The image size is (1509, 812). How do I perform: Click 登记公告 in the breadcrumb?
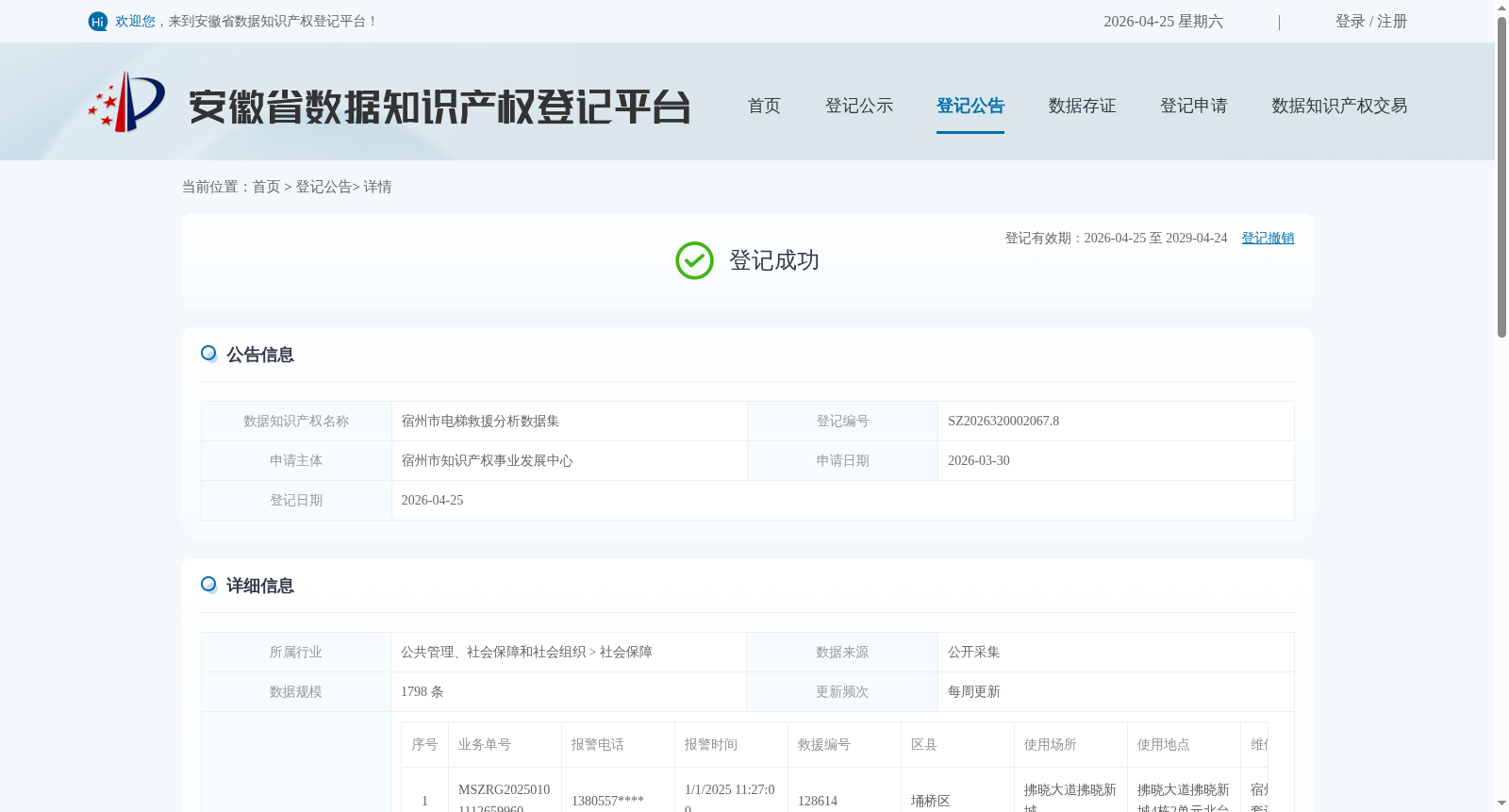(x=323, y=187)
